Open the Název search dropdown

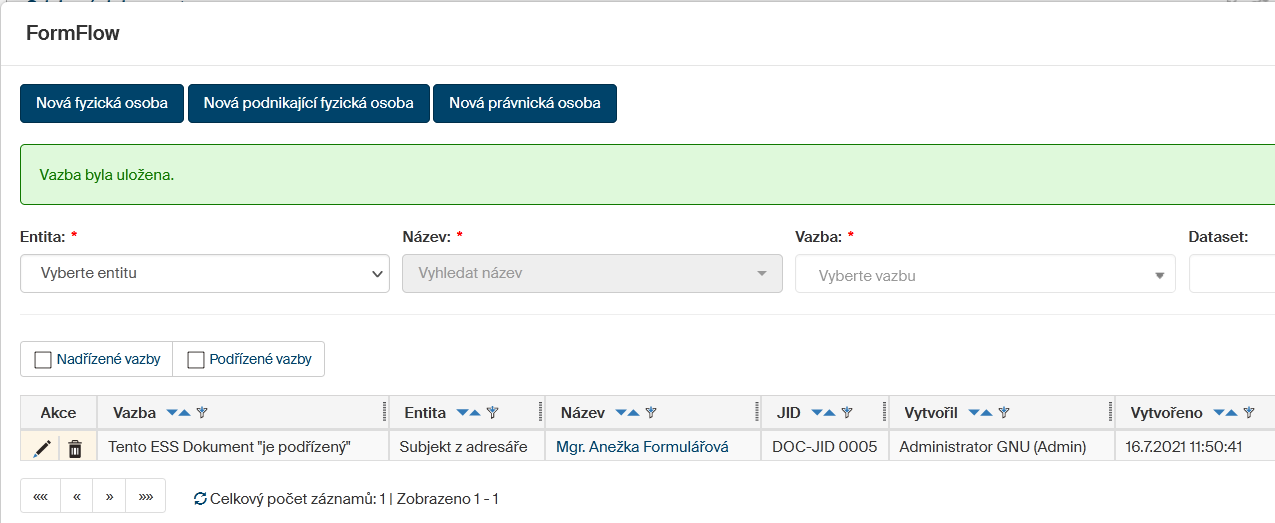click(592, 273)
